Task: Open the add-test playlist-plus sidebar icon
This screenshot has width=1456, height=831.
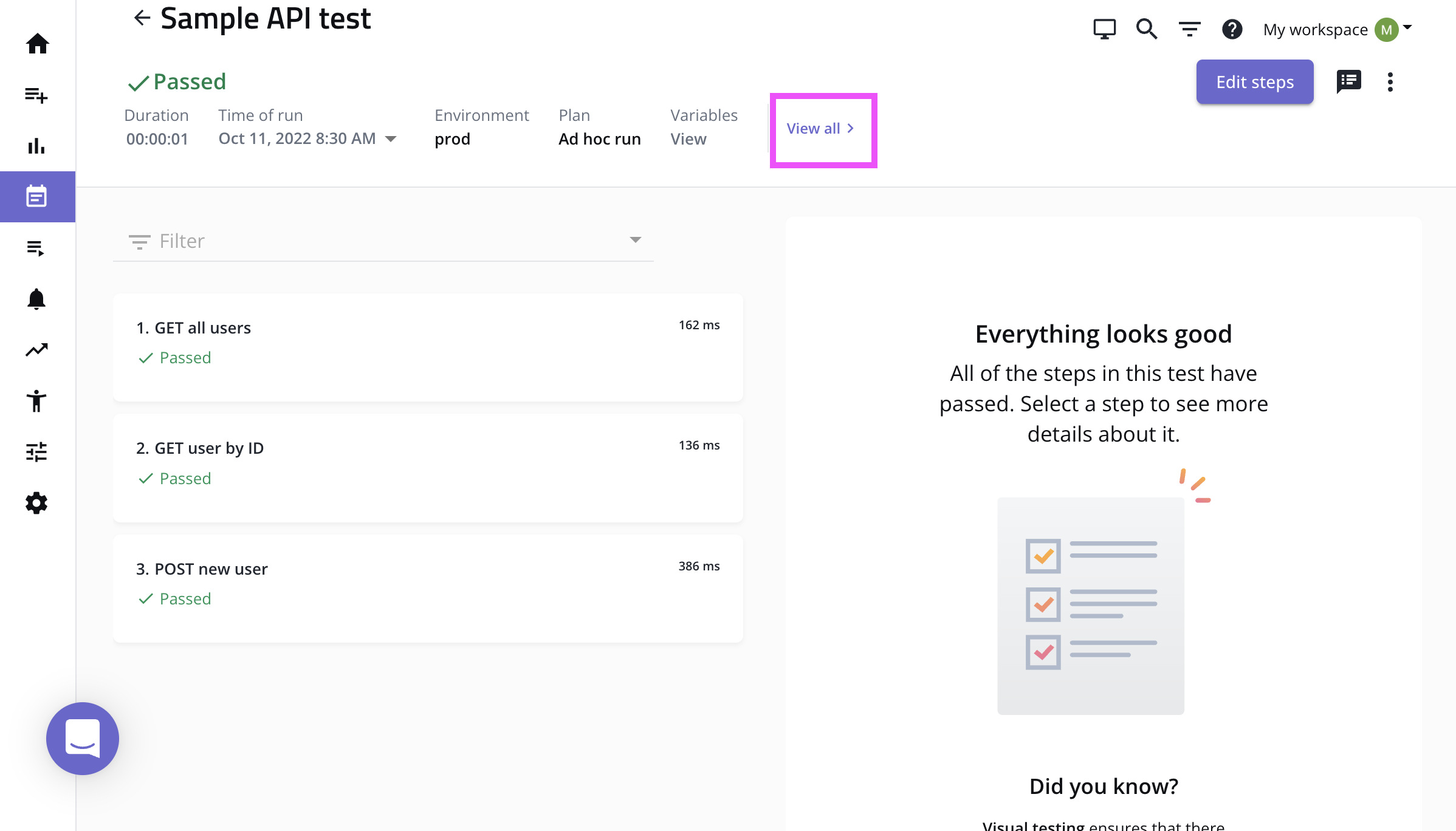Action: pos(36,95)
